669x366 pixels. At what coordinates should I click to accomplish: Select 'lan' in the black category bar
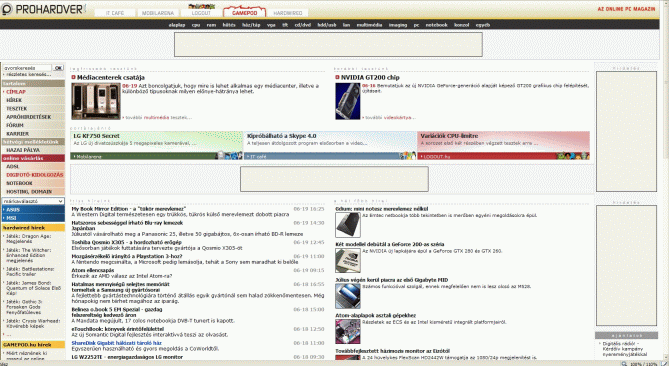(x=346, y=25)
